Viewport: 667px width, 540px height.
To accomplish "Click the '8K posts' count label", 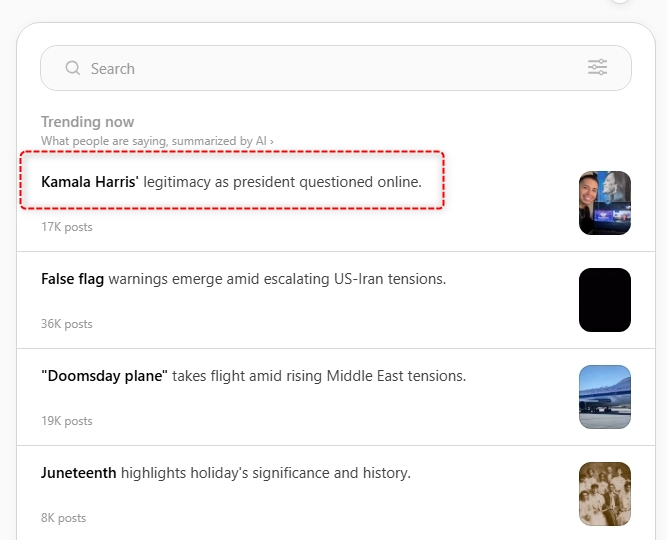I will 63,518.
